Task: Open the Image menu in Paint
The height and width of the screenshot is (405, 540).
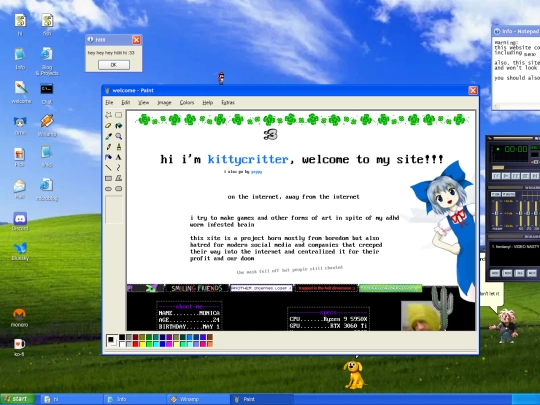Action: point(164,103)
